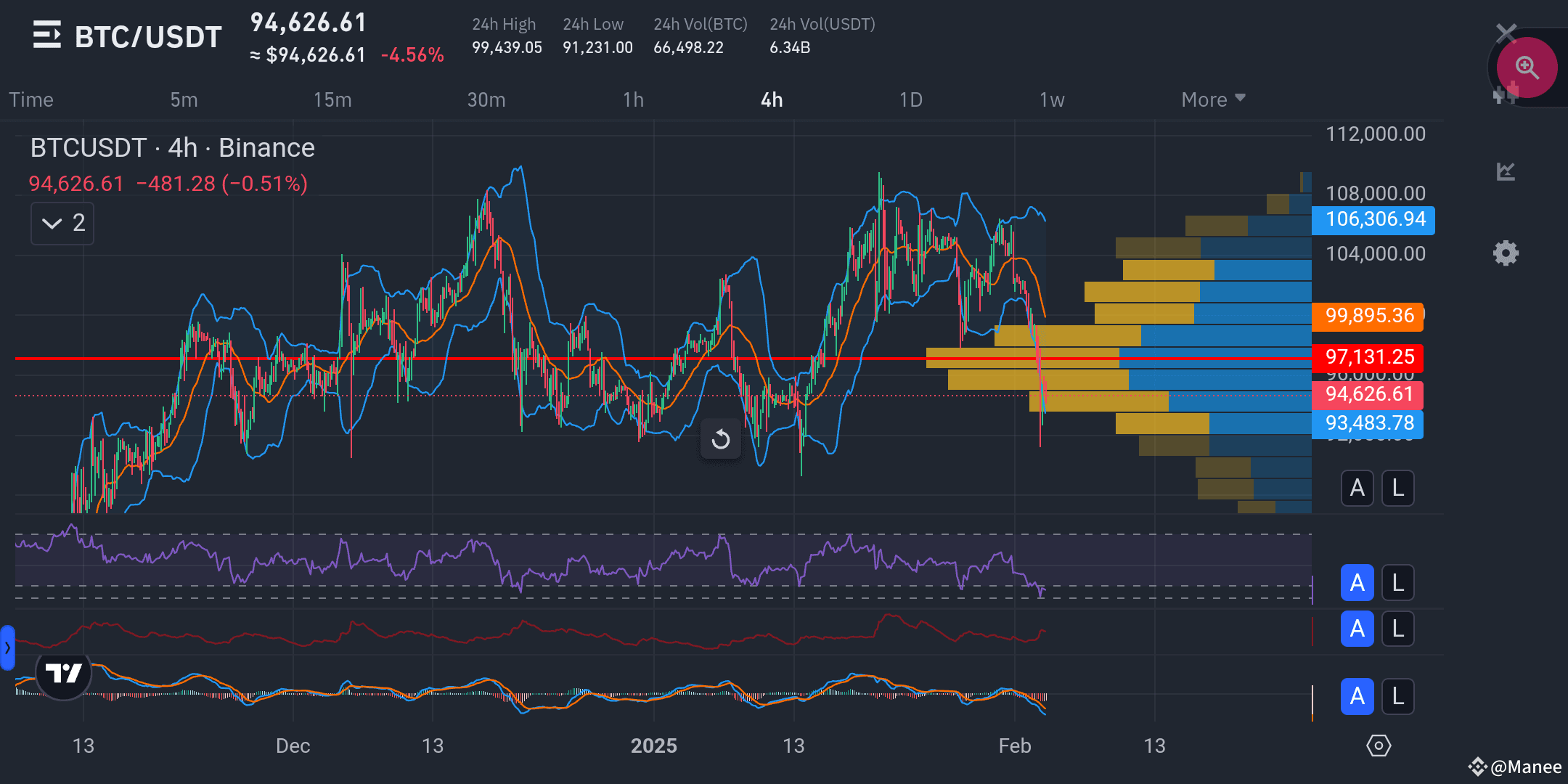Click the BTC/USDT pair title
The width and height of the screenshot is (1568, 784).
[x=148, y=37]
